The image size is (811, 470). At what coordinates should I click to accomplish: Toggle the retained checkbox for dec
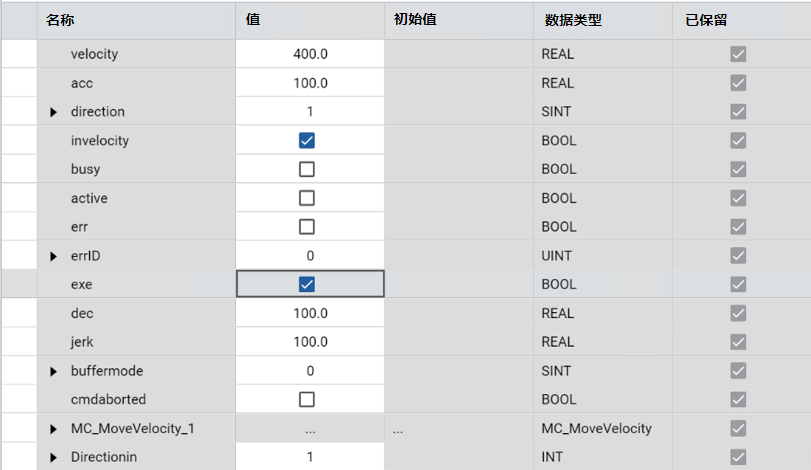738,313
